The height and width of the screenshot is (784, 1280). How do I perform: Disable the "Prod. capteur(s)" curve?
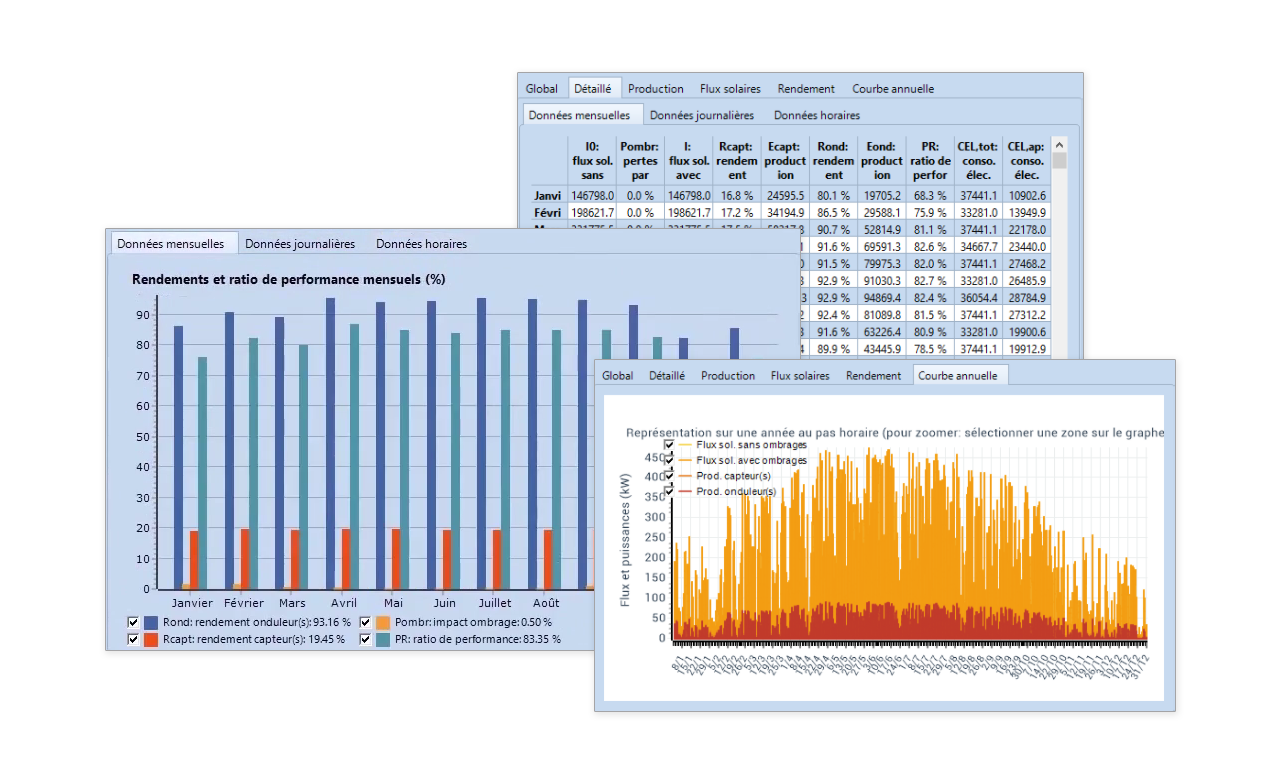(x=669, y=476)
